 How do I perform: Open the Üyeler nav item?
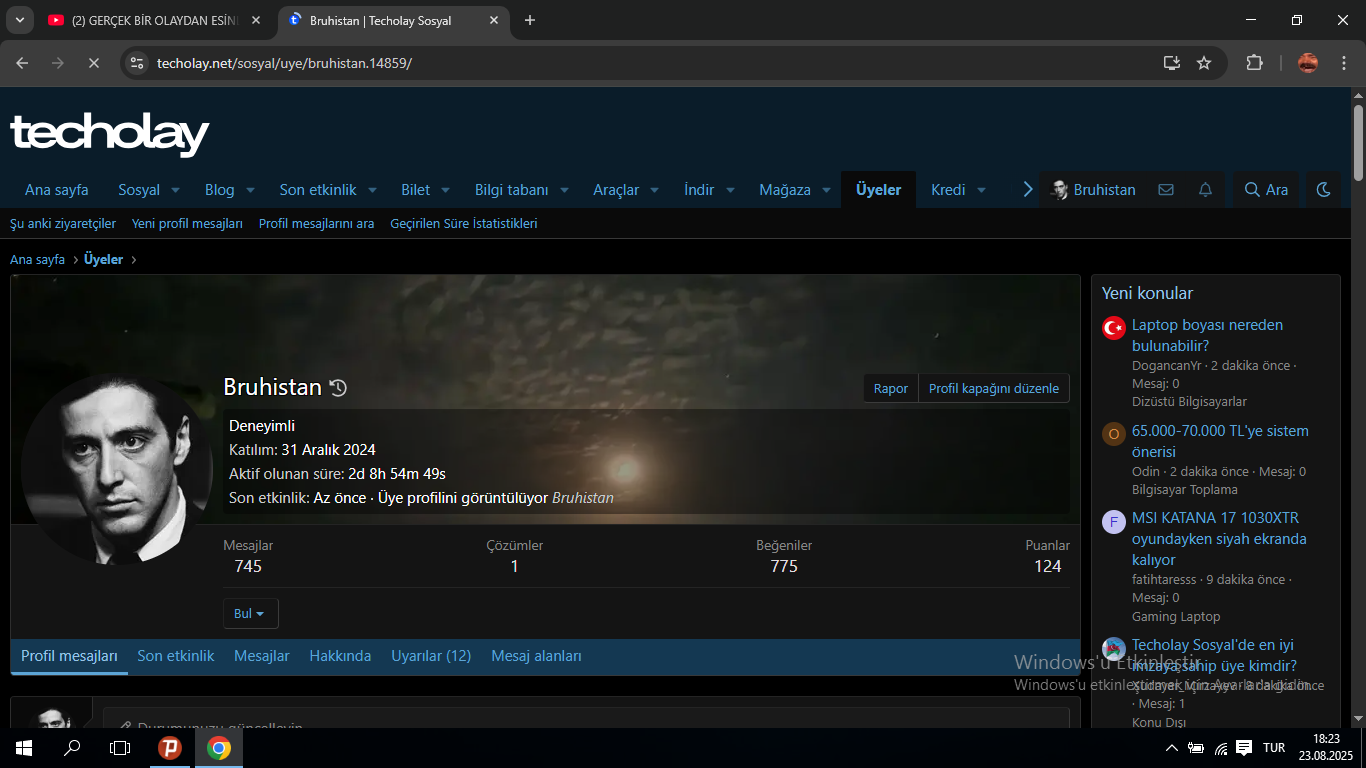[x=878, y=190]
